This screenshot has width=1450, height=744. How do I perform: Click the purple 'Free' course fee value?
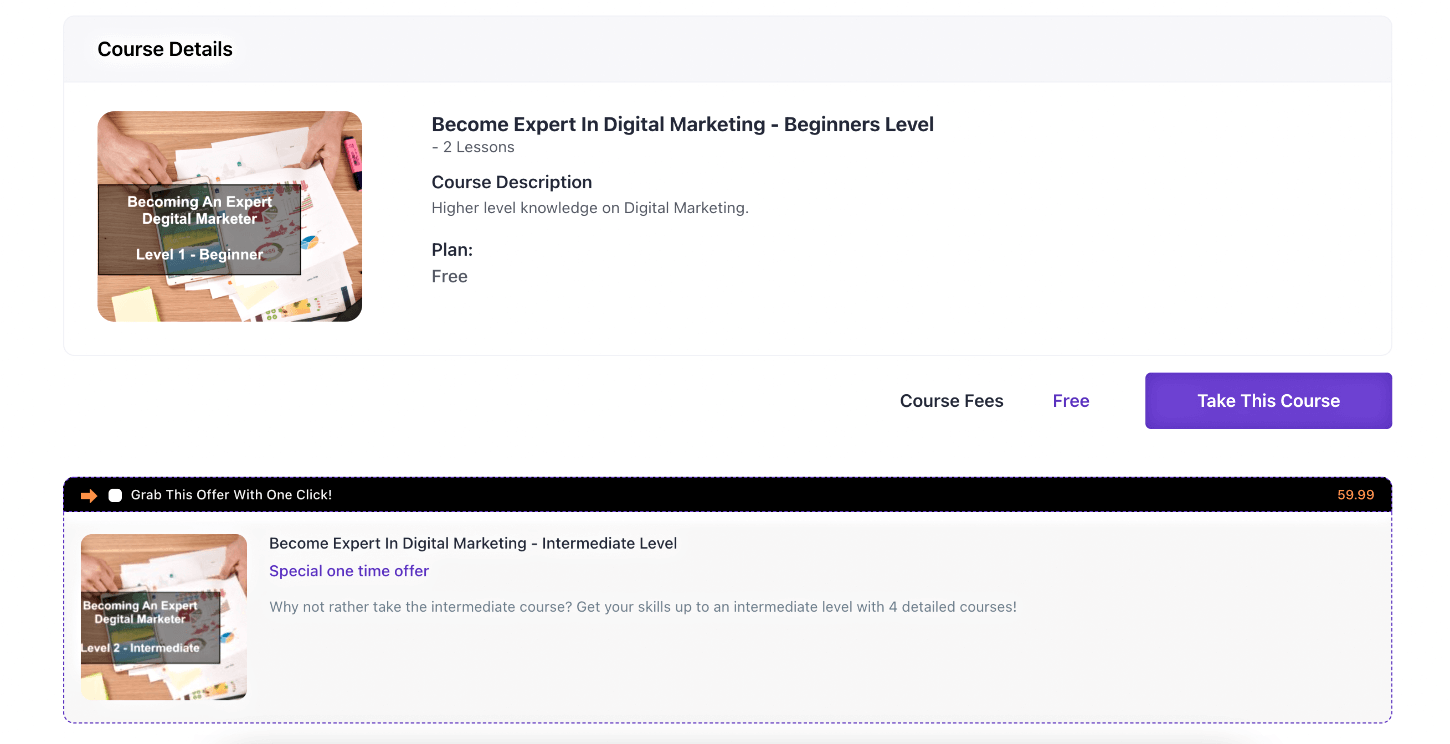(1071, 401)
